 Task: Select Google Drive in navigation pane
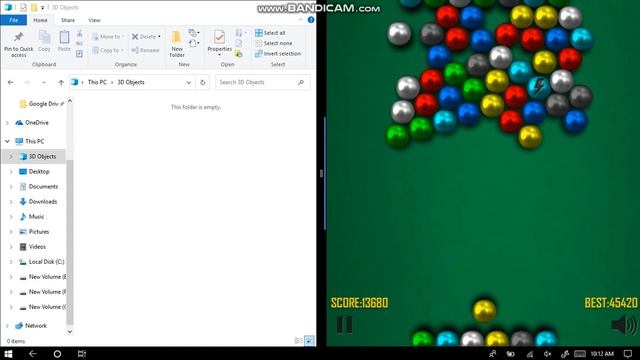[42, 104]
